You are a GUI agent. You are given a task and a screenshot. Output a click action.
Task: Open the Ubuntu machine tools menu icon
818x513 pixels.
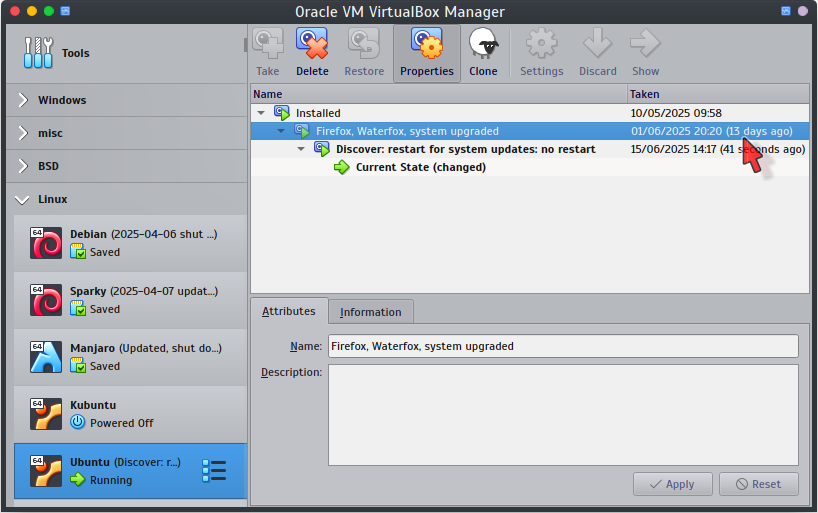pyautogui.click(x=214, y=471)
